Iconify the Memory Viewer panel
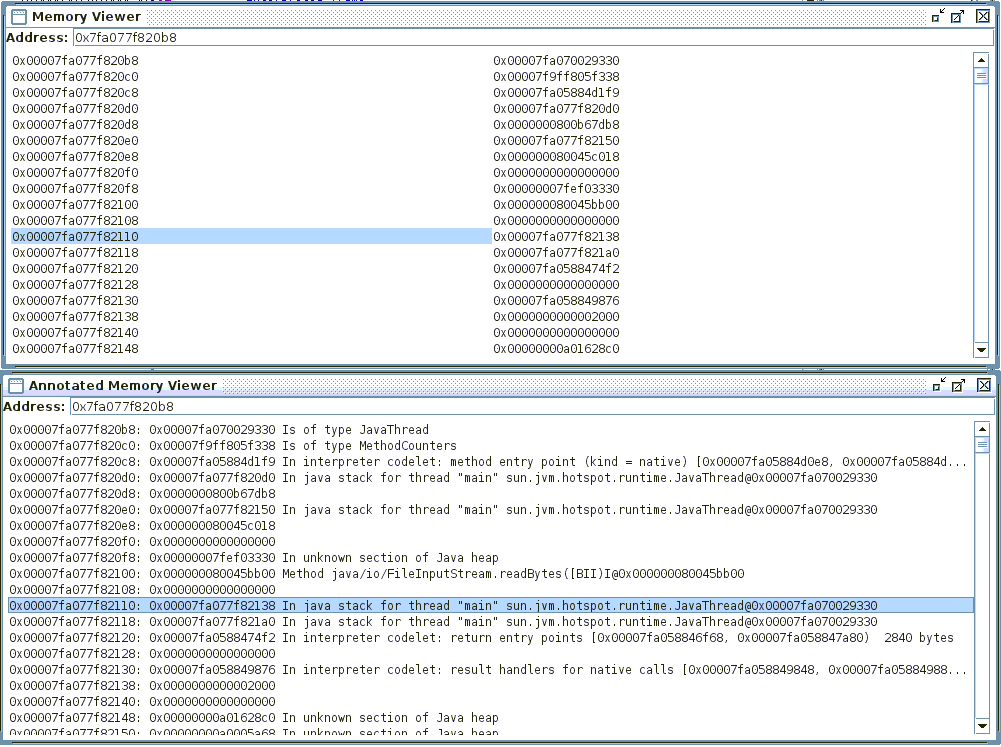 (x=938, y=16)
